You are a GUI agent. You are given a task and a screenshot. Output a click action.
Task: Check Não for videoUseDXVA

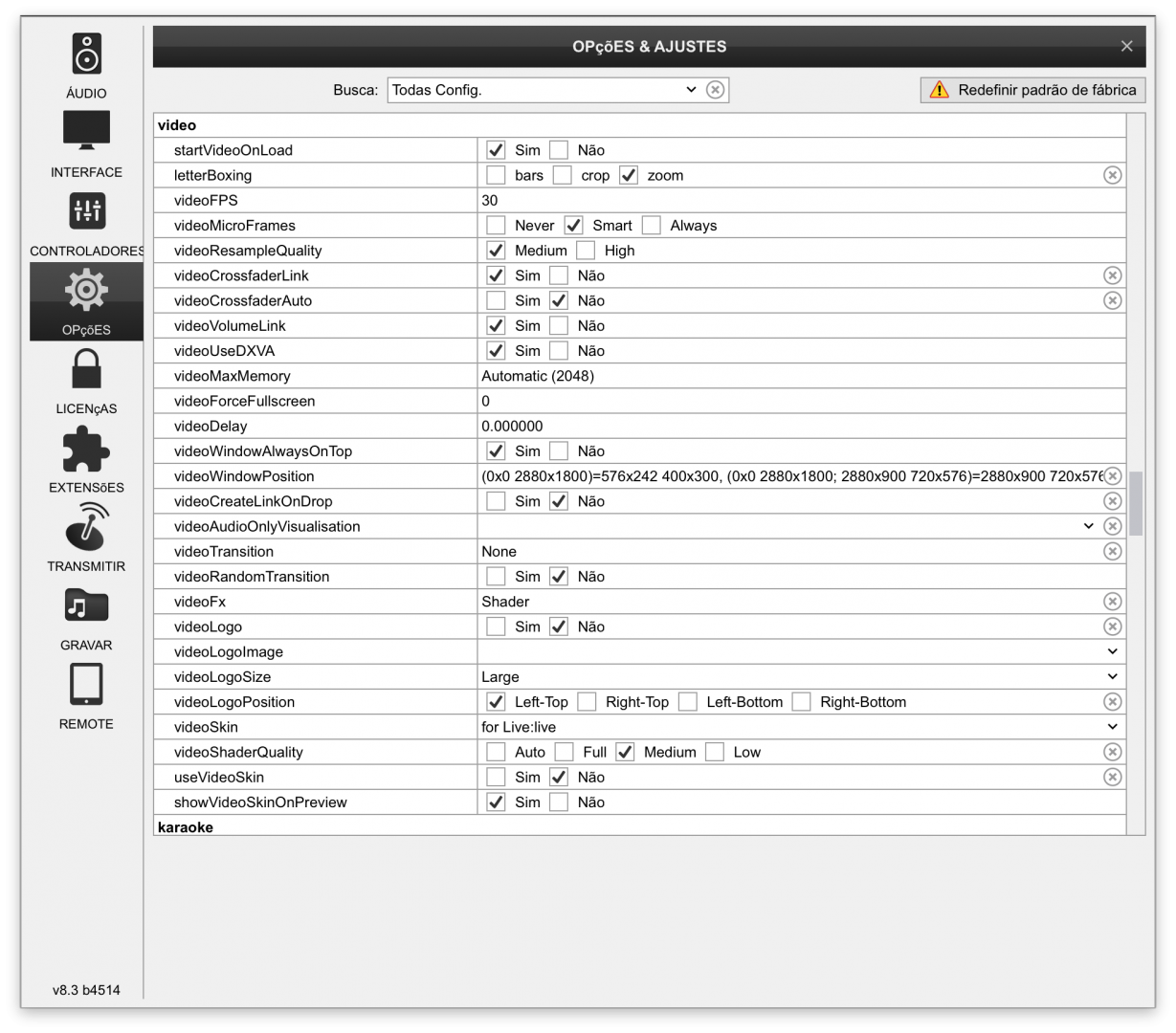coord(559,351)
